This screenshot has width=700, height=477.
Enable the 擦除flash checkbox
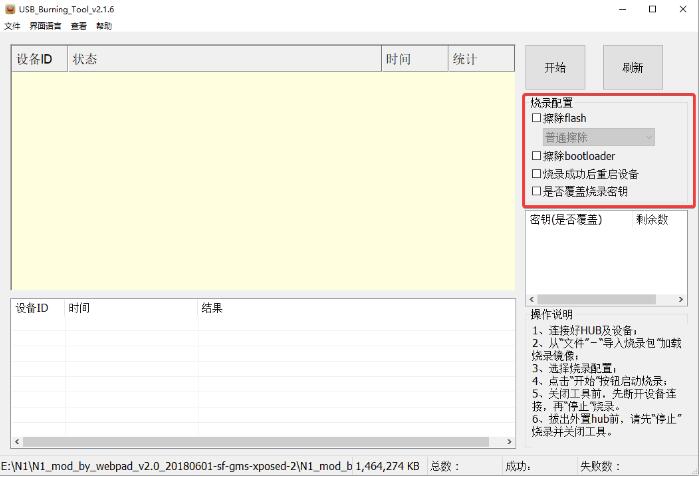point(537,118)
